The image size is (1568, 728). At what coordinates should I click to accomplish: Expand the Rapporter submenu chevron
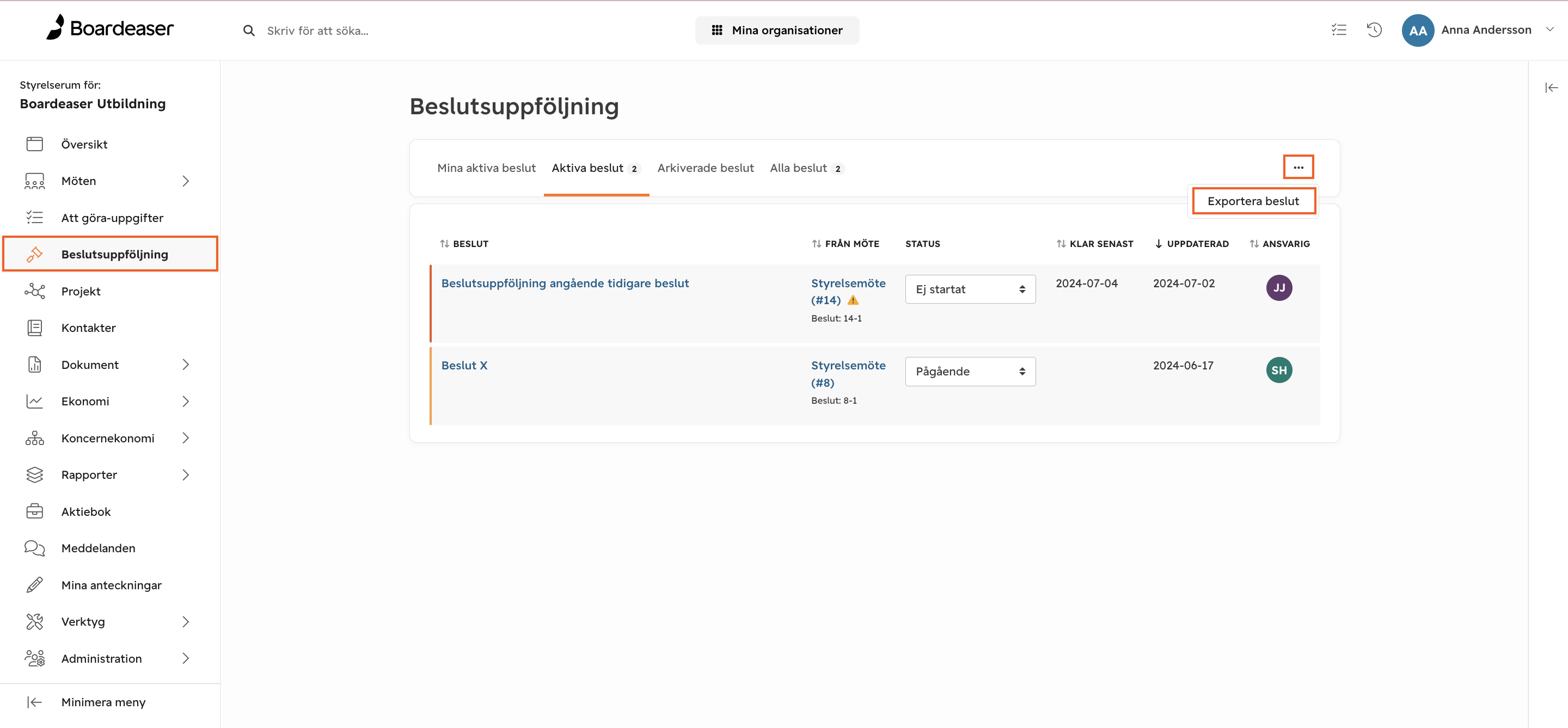[186, 475]
